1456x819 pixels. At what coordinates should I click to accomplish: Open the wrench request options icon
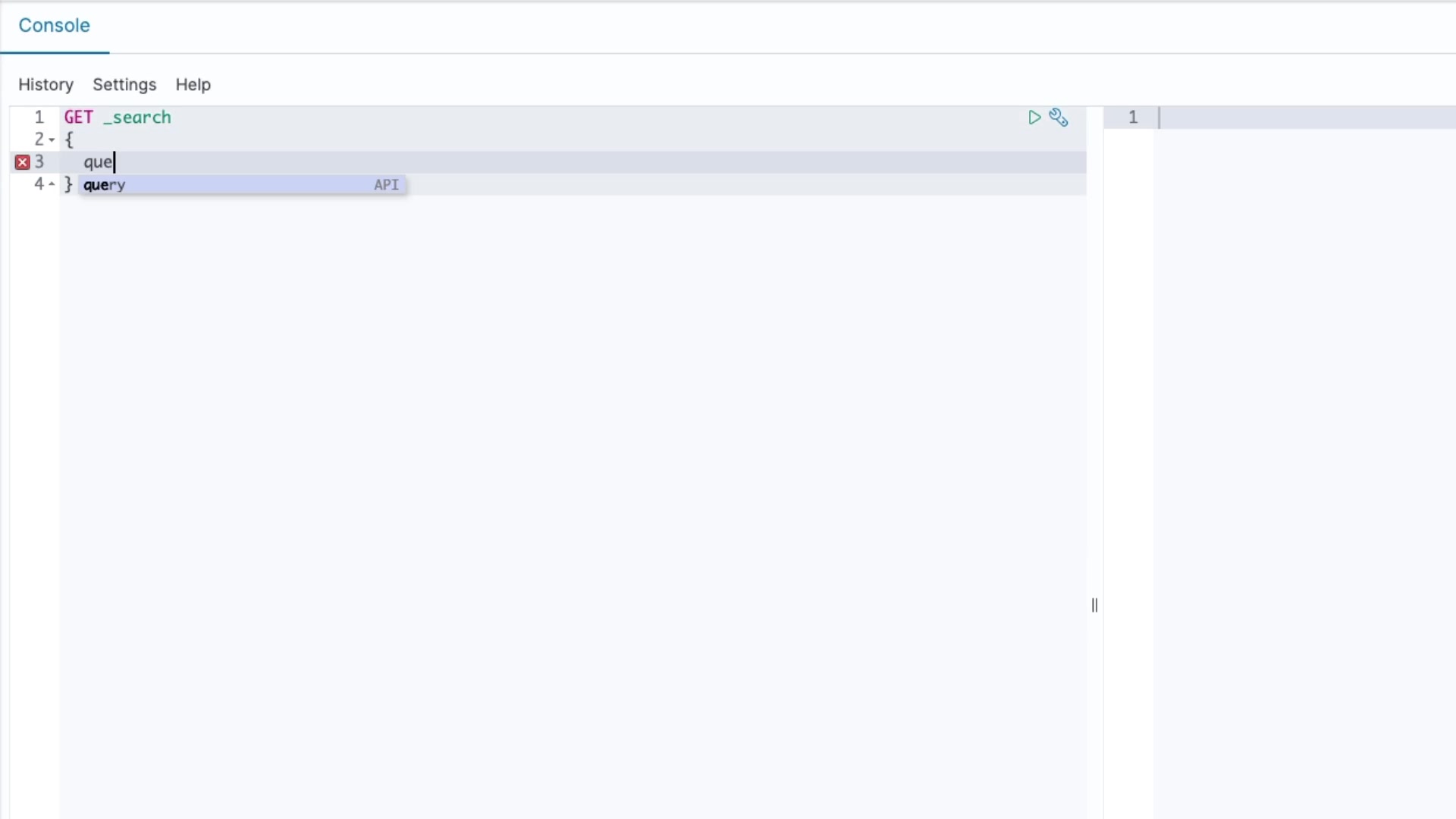(x=1059, y=118)
